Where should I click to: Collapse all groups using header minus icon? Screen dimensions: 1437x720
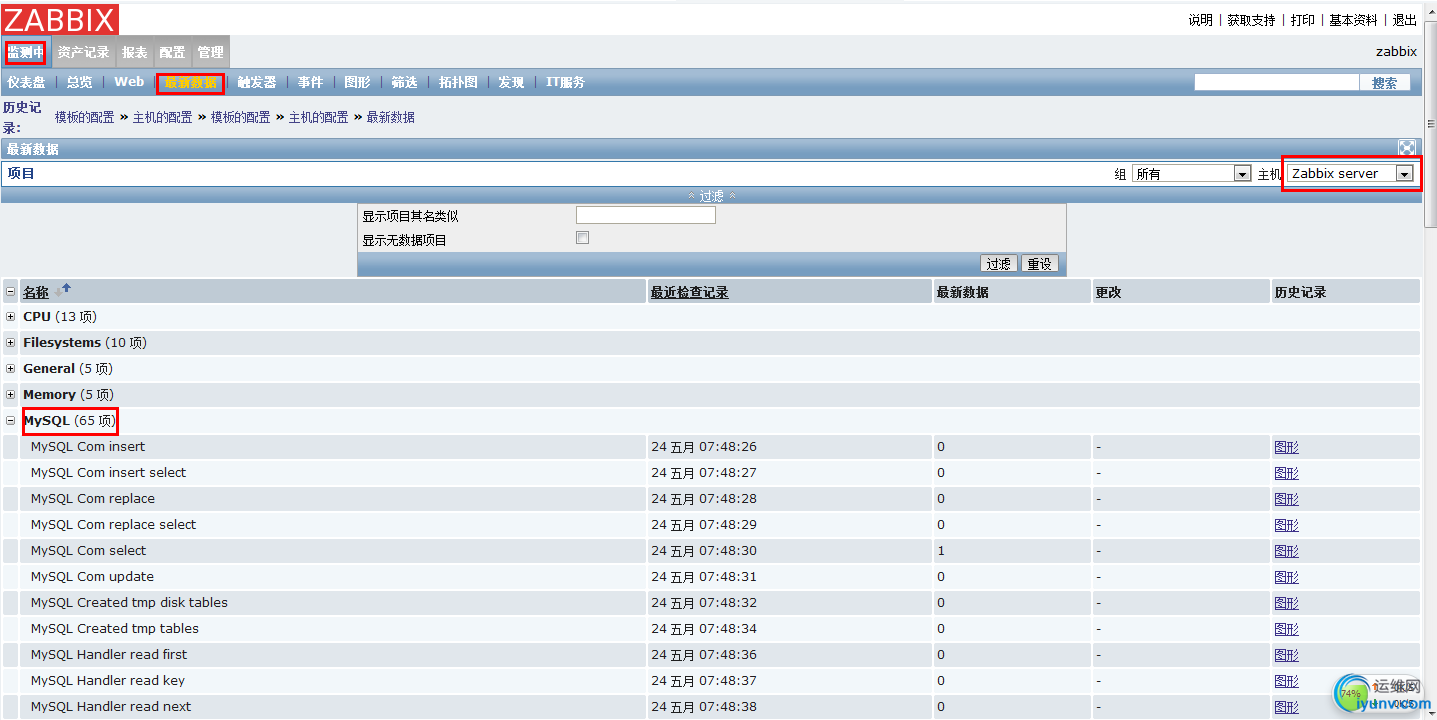(x=11, y=292)
